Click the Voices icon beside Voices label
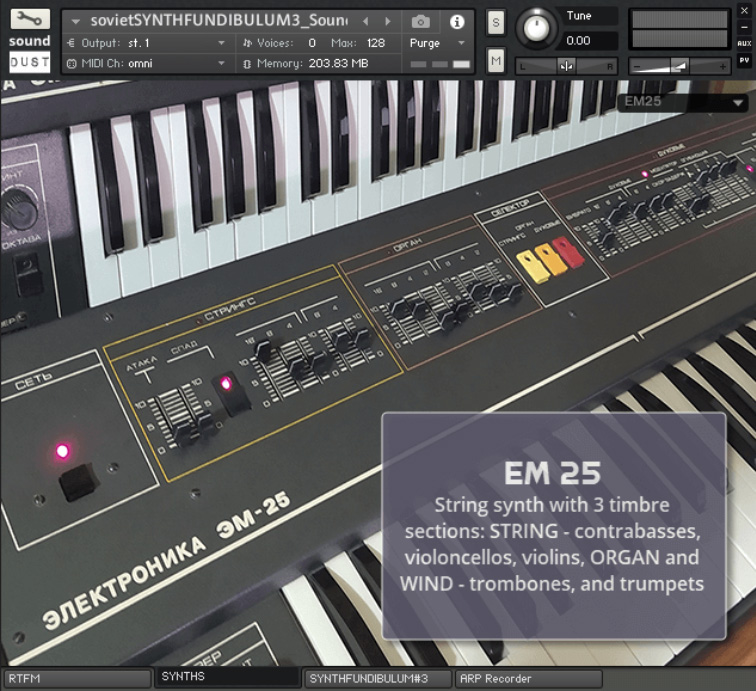This screenshot has height=691, width=756. [x=247, y=43]
